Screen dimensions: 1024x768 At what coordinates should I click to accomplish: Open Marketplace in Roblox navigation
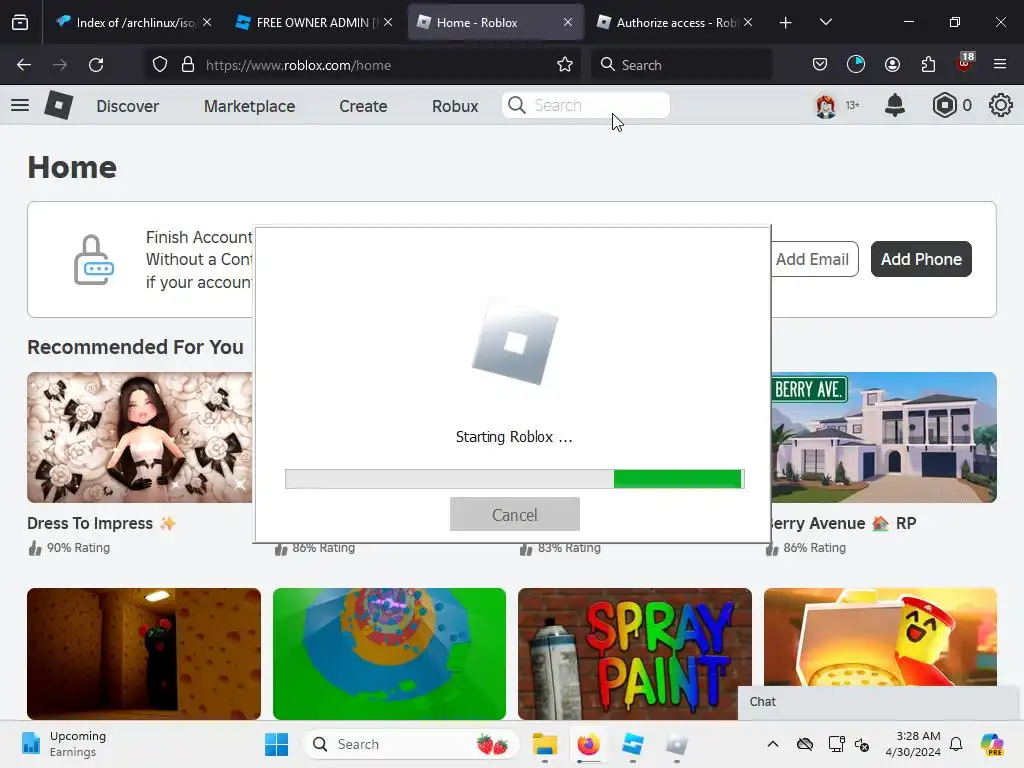tap(249, 106)
